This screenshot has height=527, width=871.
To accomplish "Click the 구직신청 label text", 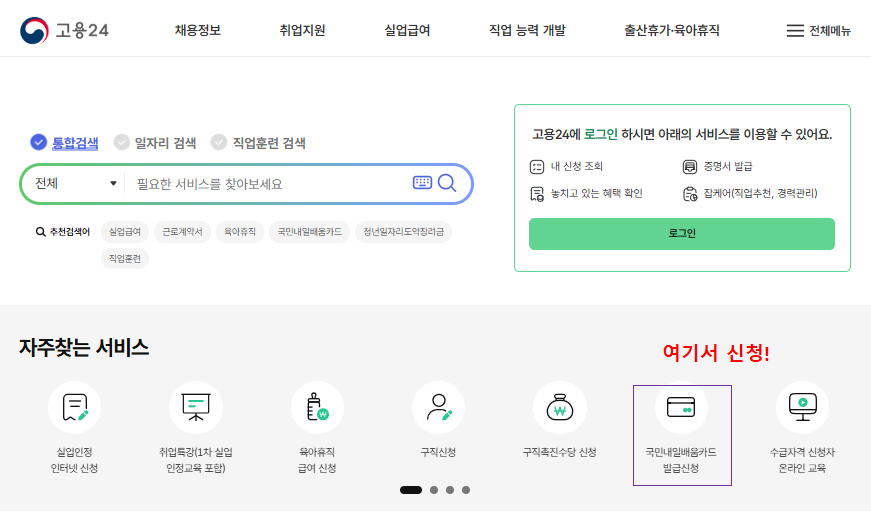I will point(438,452).
